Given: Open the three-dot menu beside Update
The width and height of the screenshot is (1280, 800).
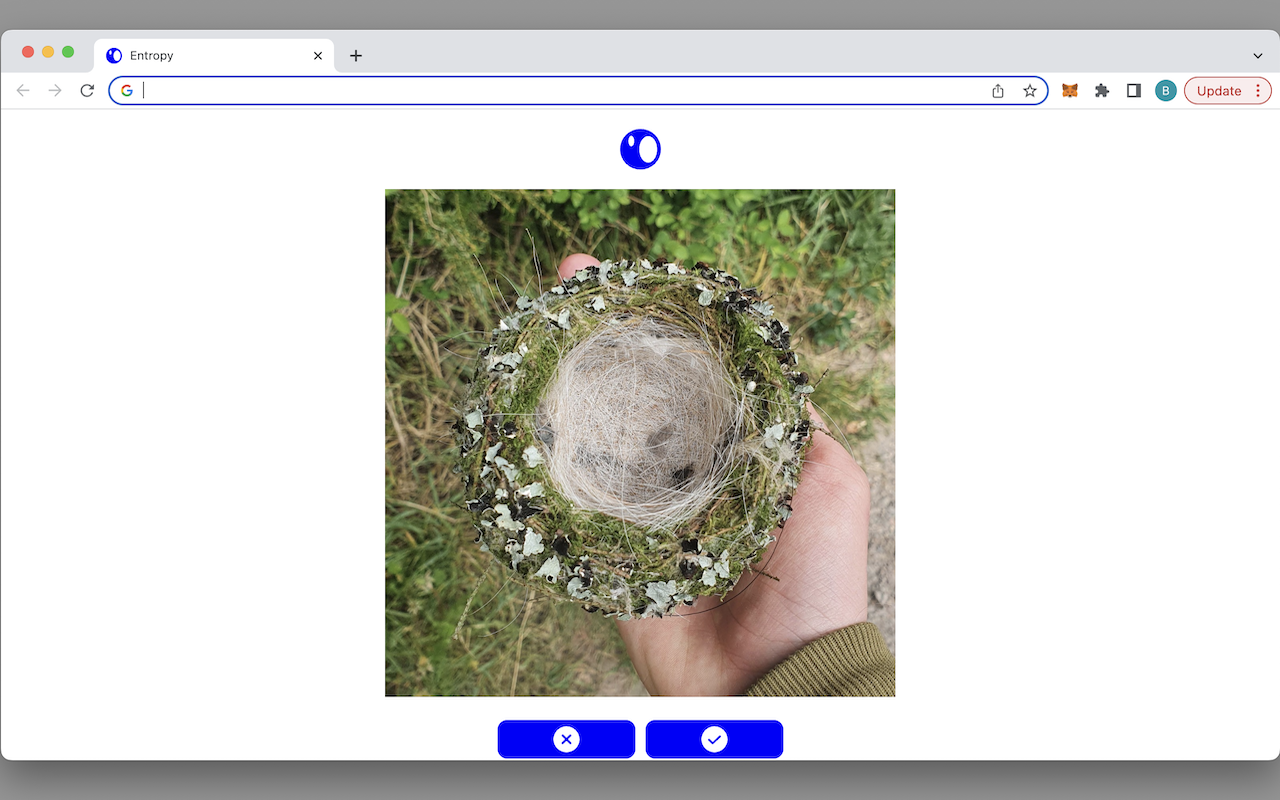Looking at the screenshot, I should [1258, 91].
